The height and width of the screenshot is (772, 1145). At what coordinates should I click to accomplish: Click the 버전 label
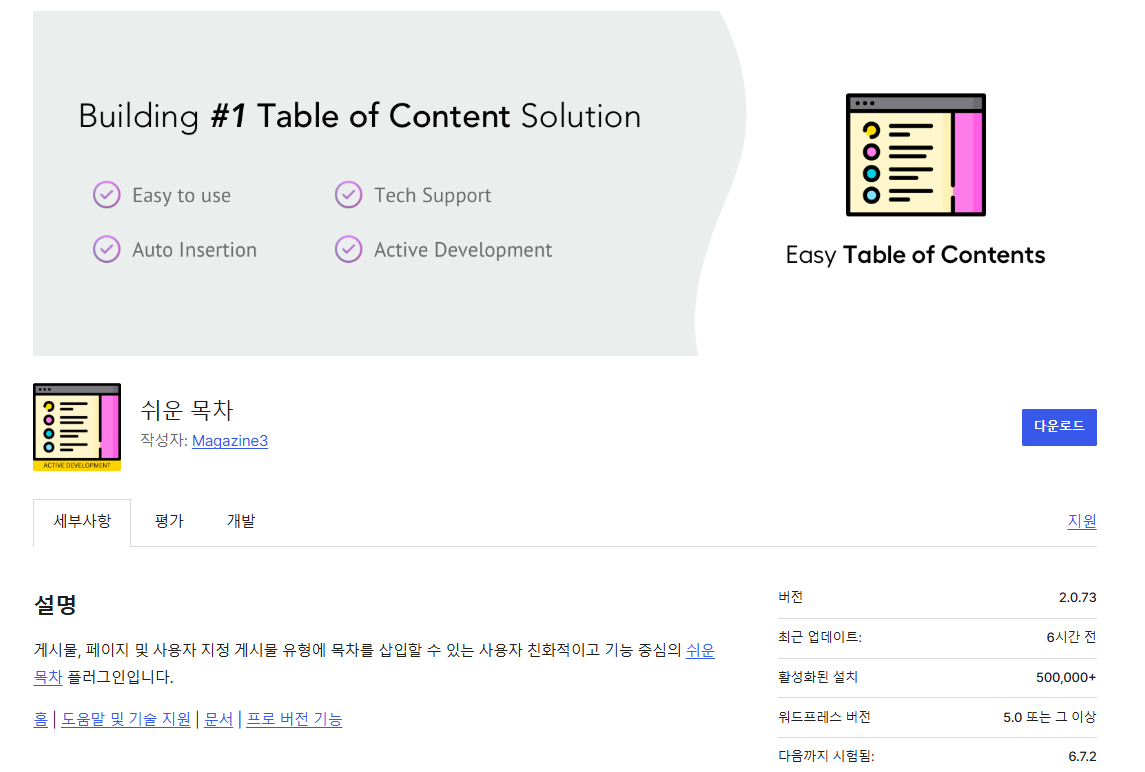(790, 597)
